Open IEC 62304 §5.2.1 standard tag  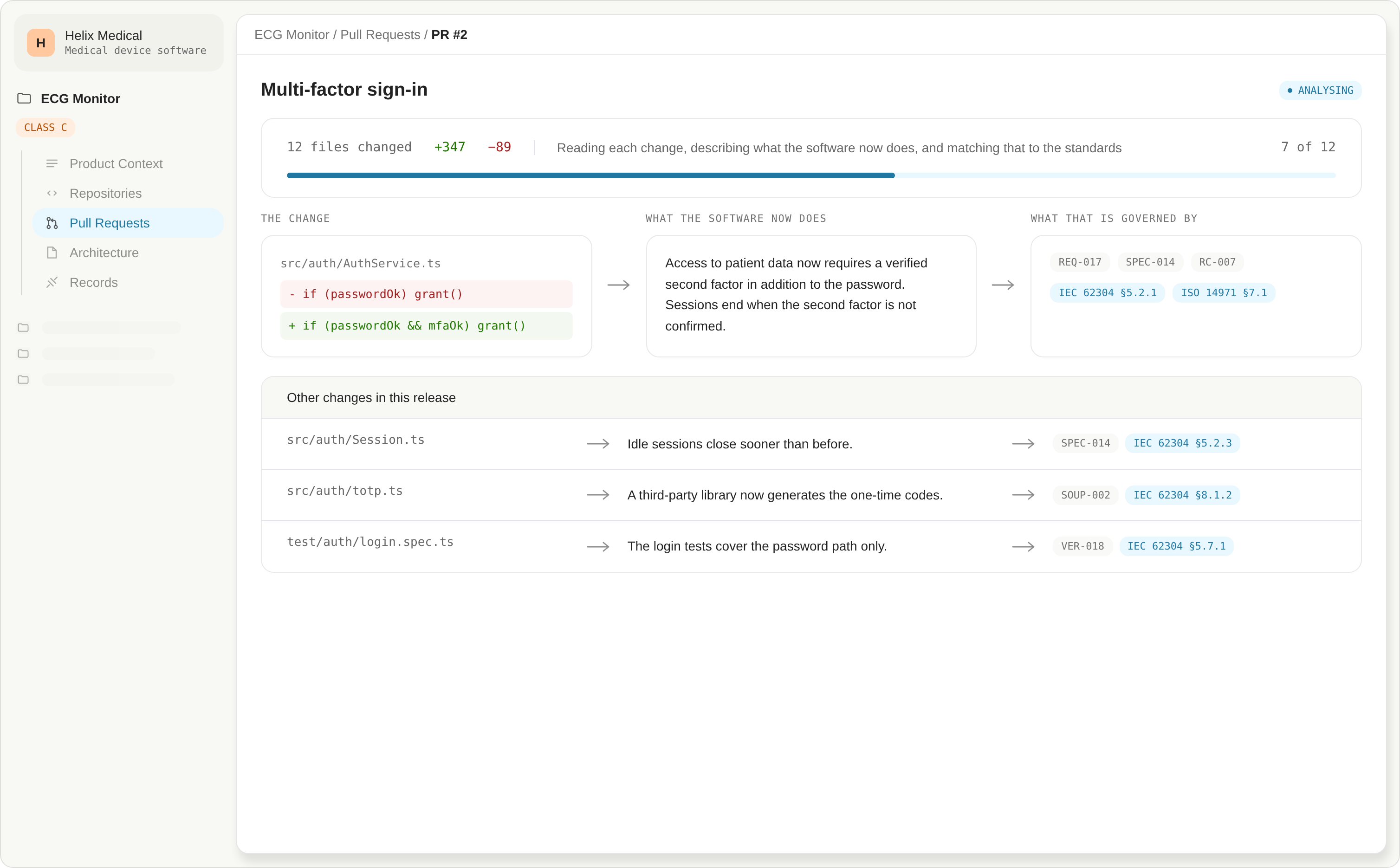click(1107, 293)
